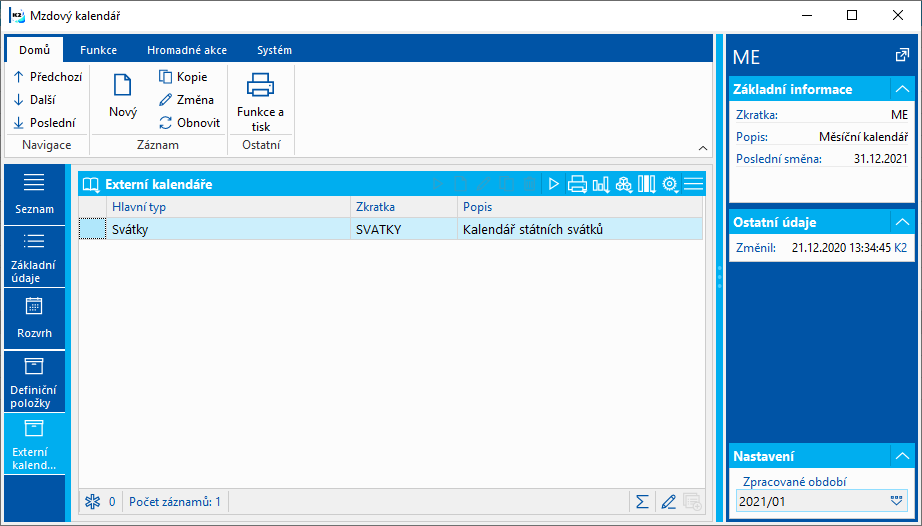
Task: Go to Předchozí record
Action: click(48, 77)
